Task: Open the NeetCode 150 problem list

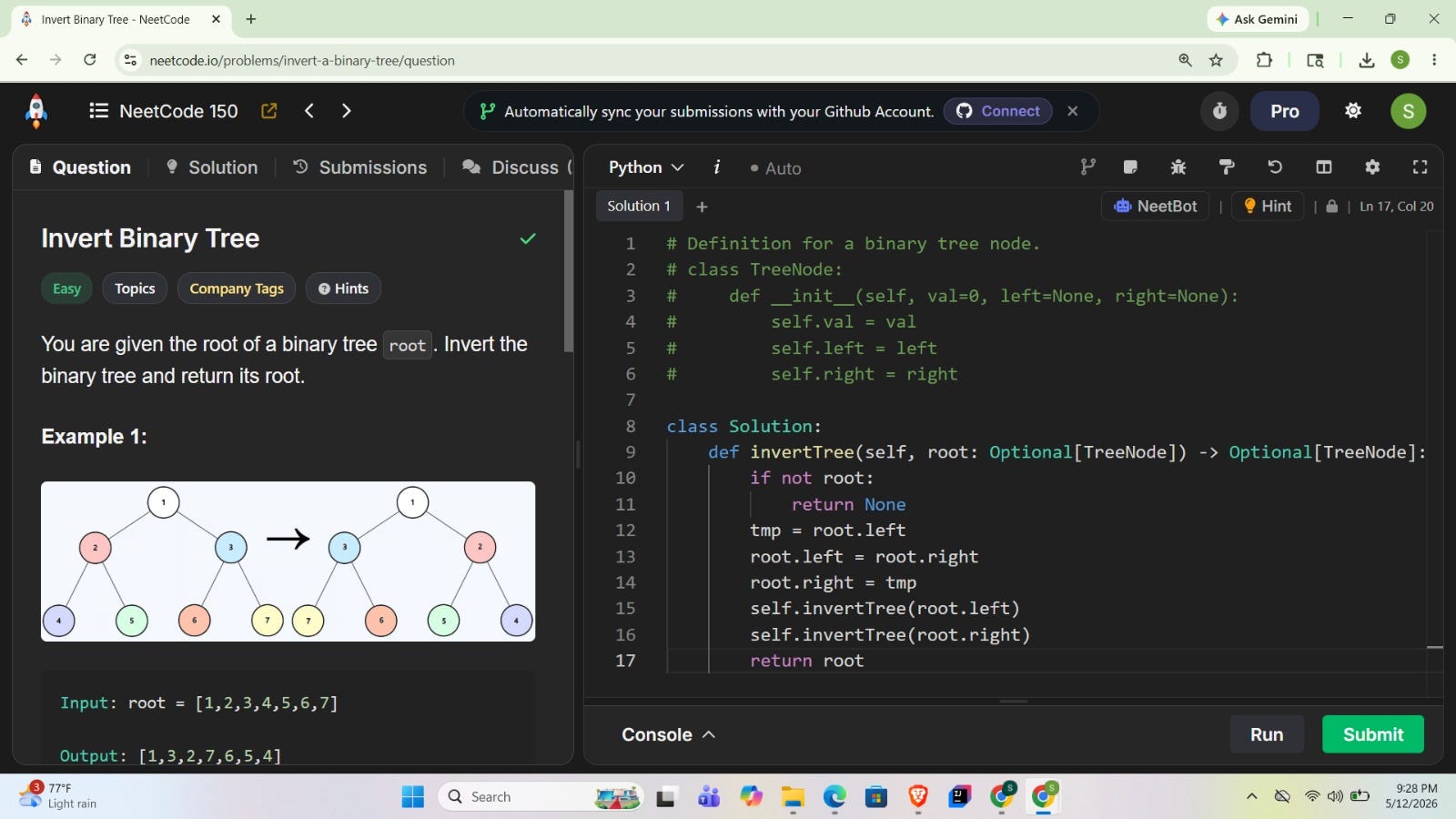Action: pyautogui.click(x=164, y=111)
